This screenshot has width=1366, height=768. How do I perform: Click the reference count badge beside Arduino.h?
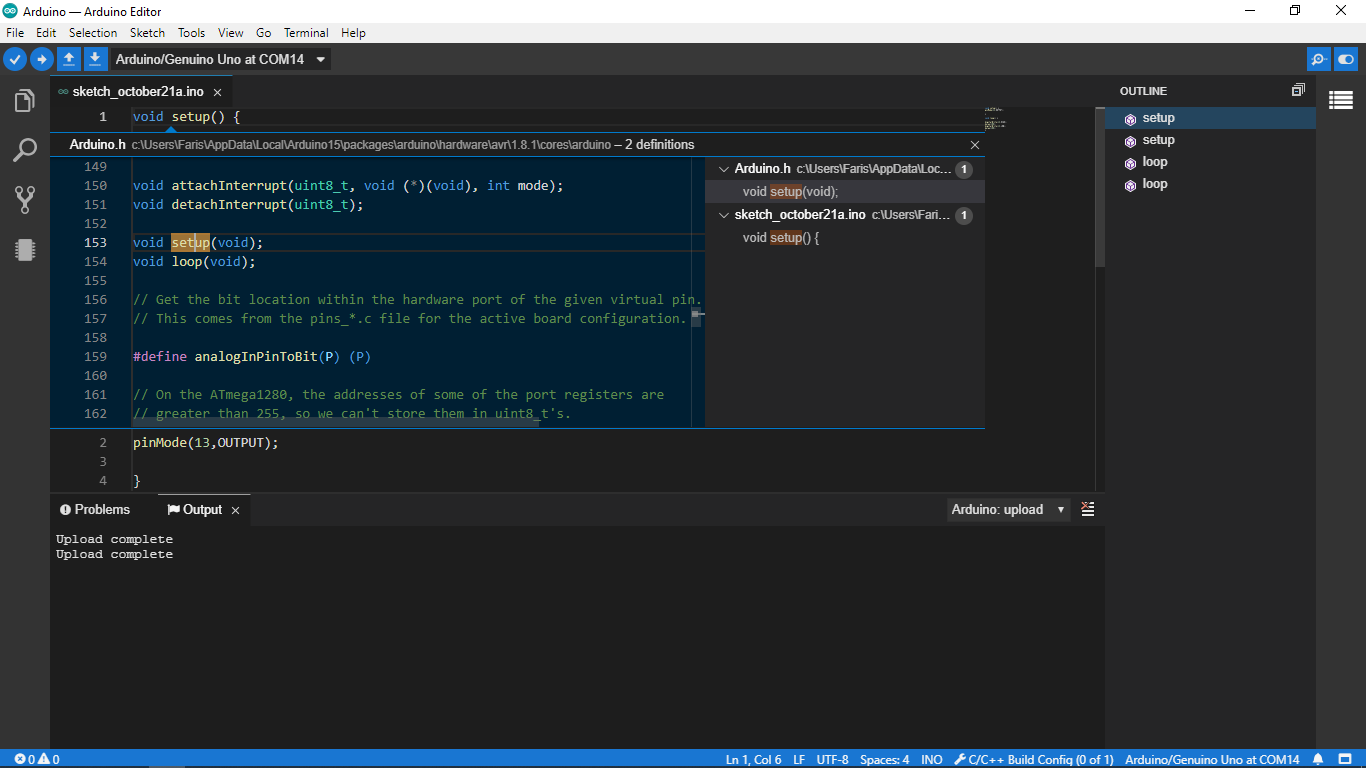pyautogui.click(x=964, y=170)
